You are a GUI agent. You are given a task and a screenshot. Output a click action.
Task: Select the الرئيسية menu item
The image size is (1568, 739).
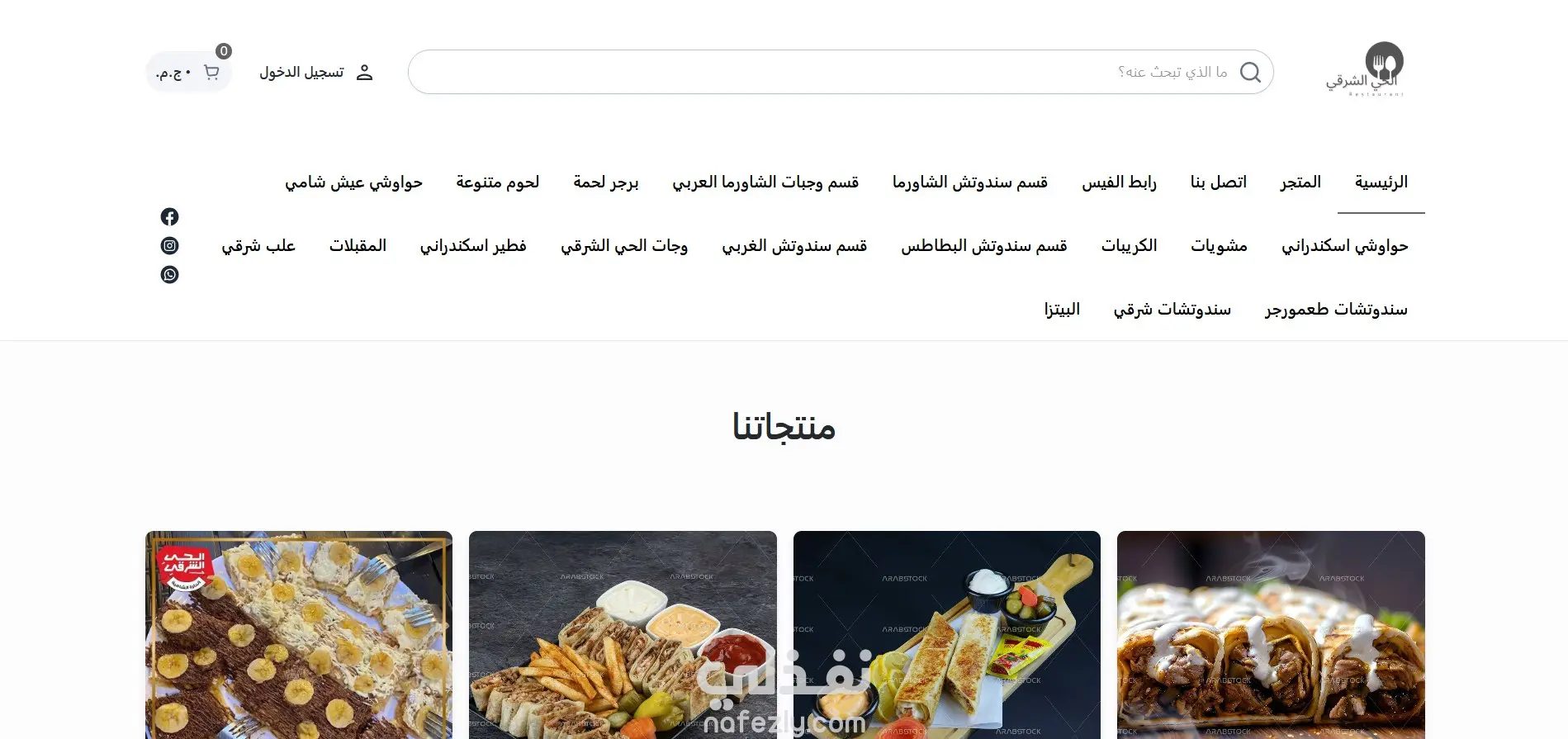pos(1381,182)
